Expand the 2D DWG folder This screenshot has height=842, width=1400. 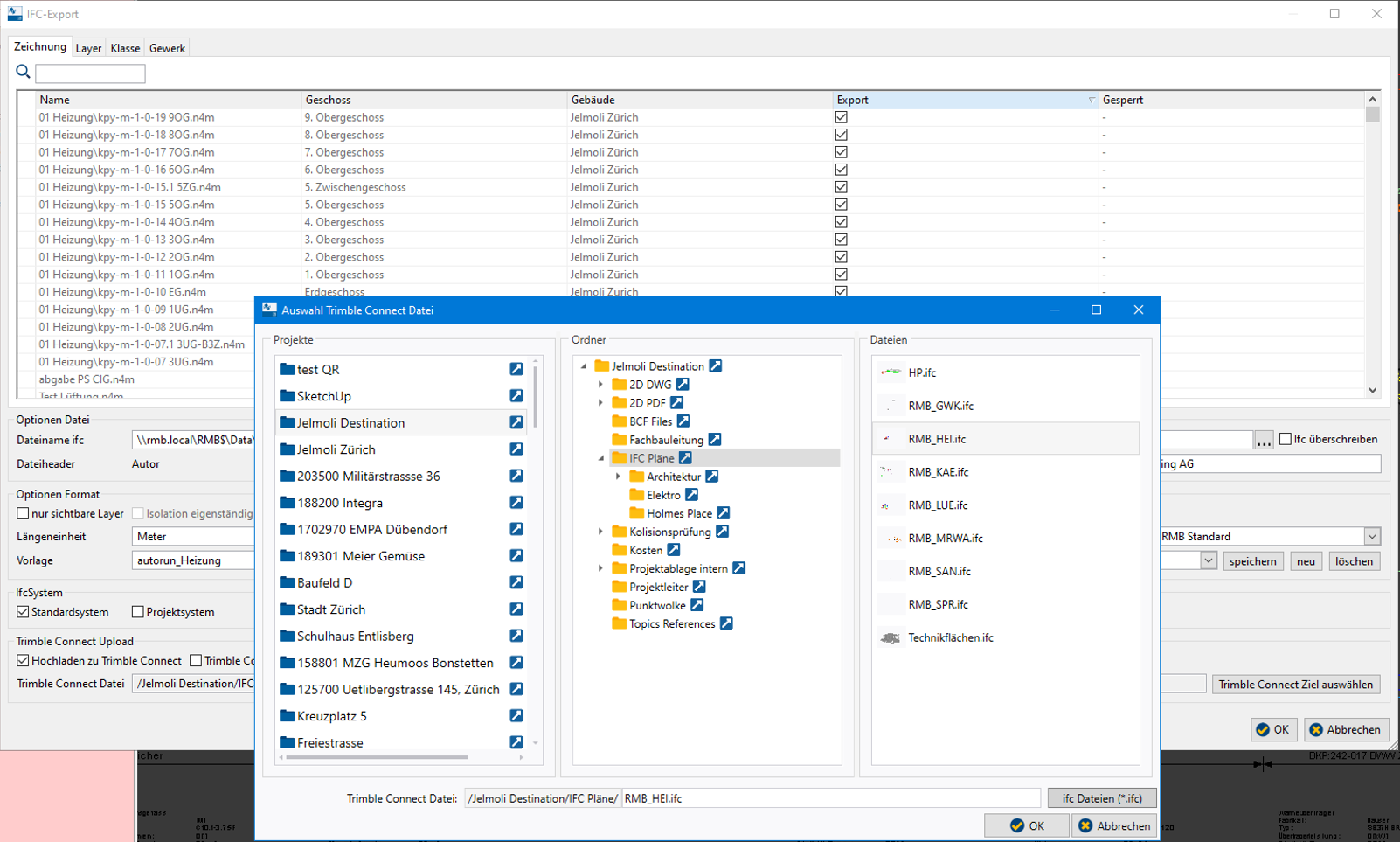(x=601, y=385)
